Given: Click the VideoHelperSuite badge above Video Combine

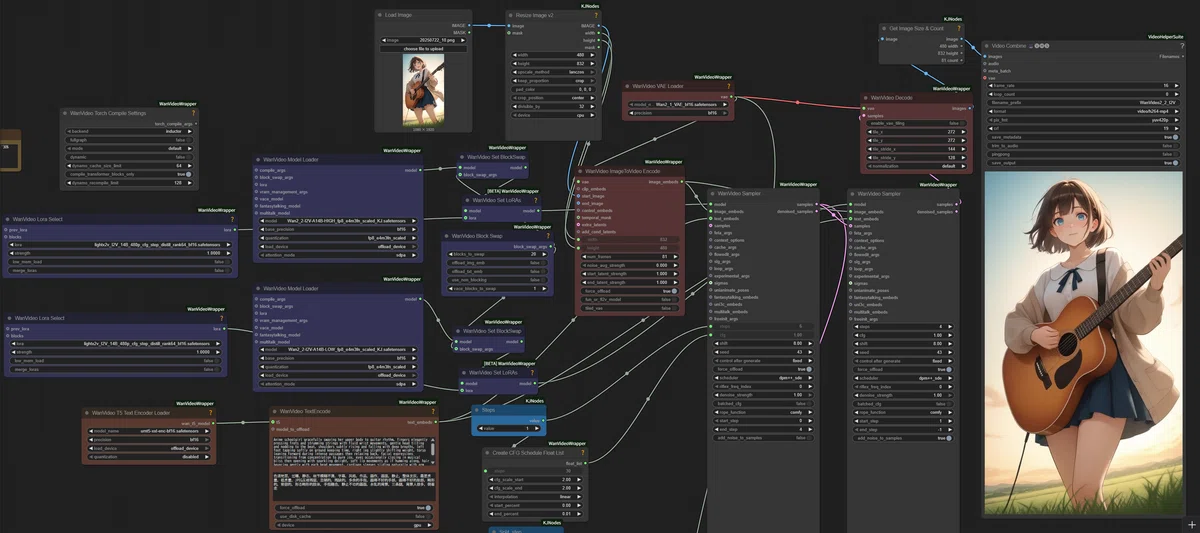Looking at the screenshot, I should point(1167,36).
